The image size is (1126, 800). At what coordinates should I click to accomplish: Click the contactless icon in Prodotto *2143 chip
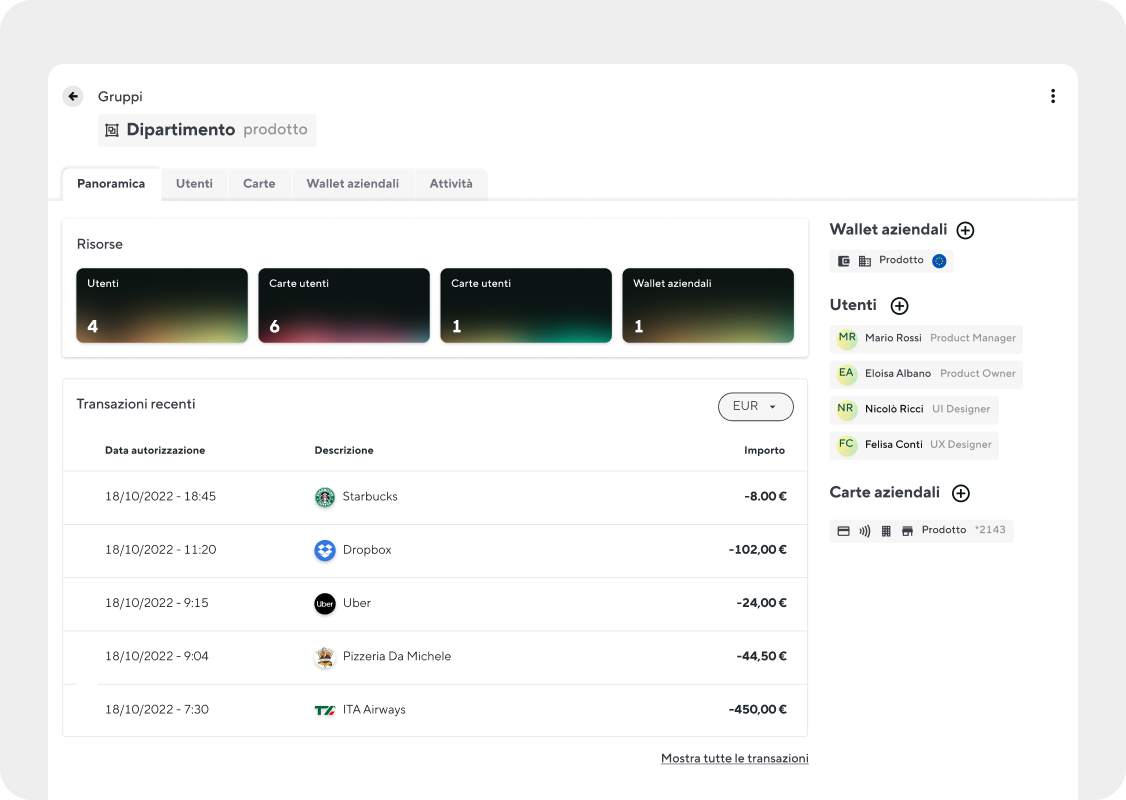865,531
